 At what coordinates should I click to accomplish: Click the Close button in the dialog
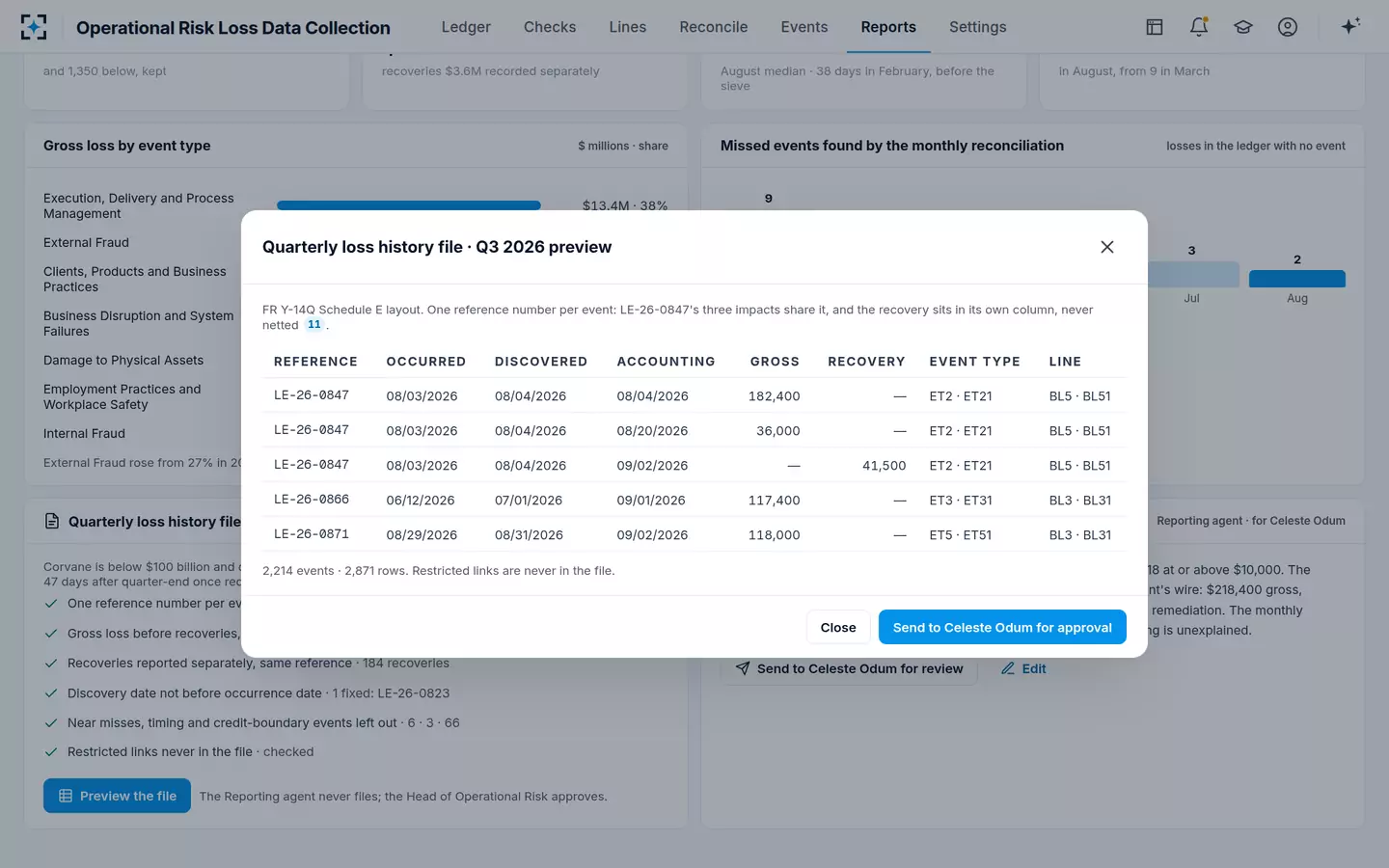pos(838,627)
